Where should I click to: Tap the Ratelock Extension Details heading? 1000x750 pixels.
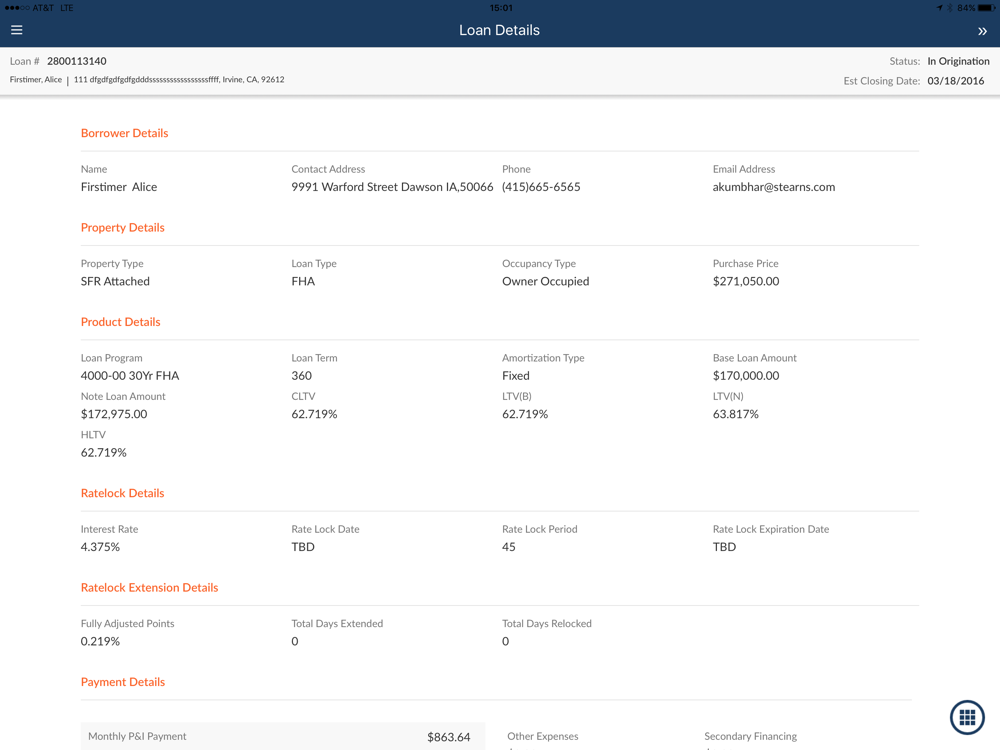click(x=149, y=587)
